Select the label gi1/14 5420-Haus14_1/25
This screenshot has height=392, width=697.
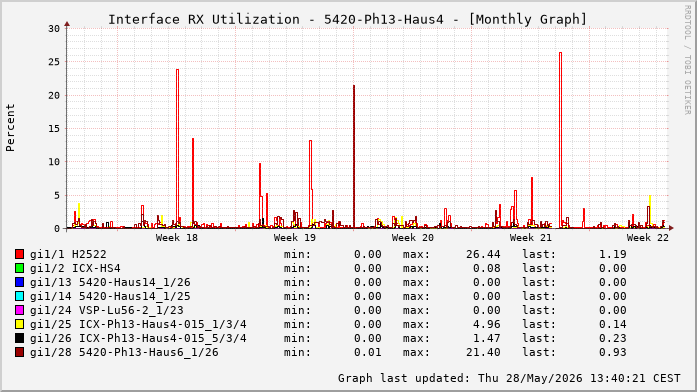coord(110,296)
